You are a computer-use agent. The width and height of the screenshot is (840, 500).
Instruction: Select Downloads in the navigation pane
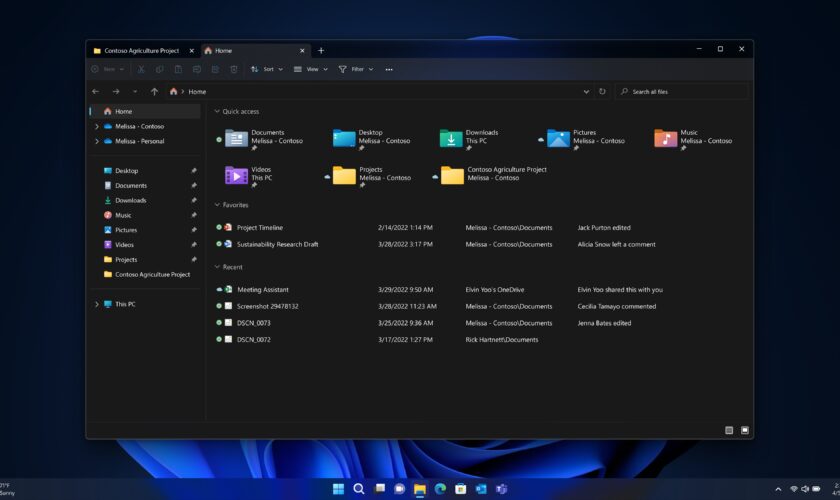point(145,200)
